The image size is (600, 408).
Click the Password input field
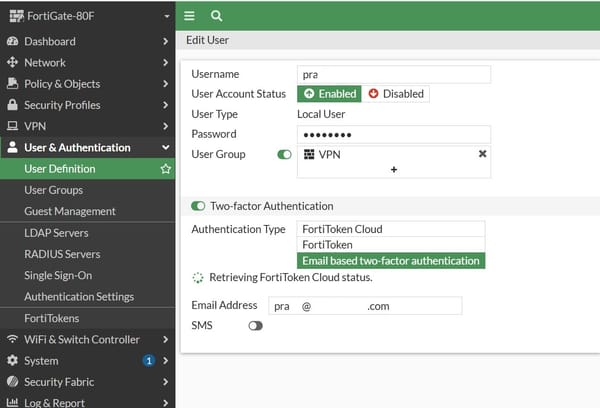coord(394,134)
